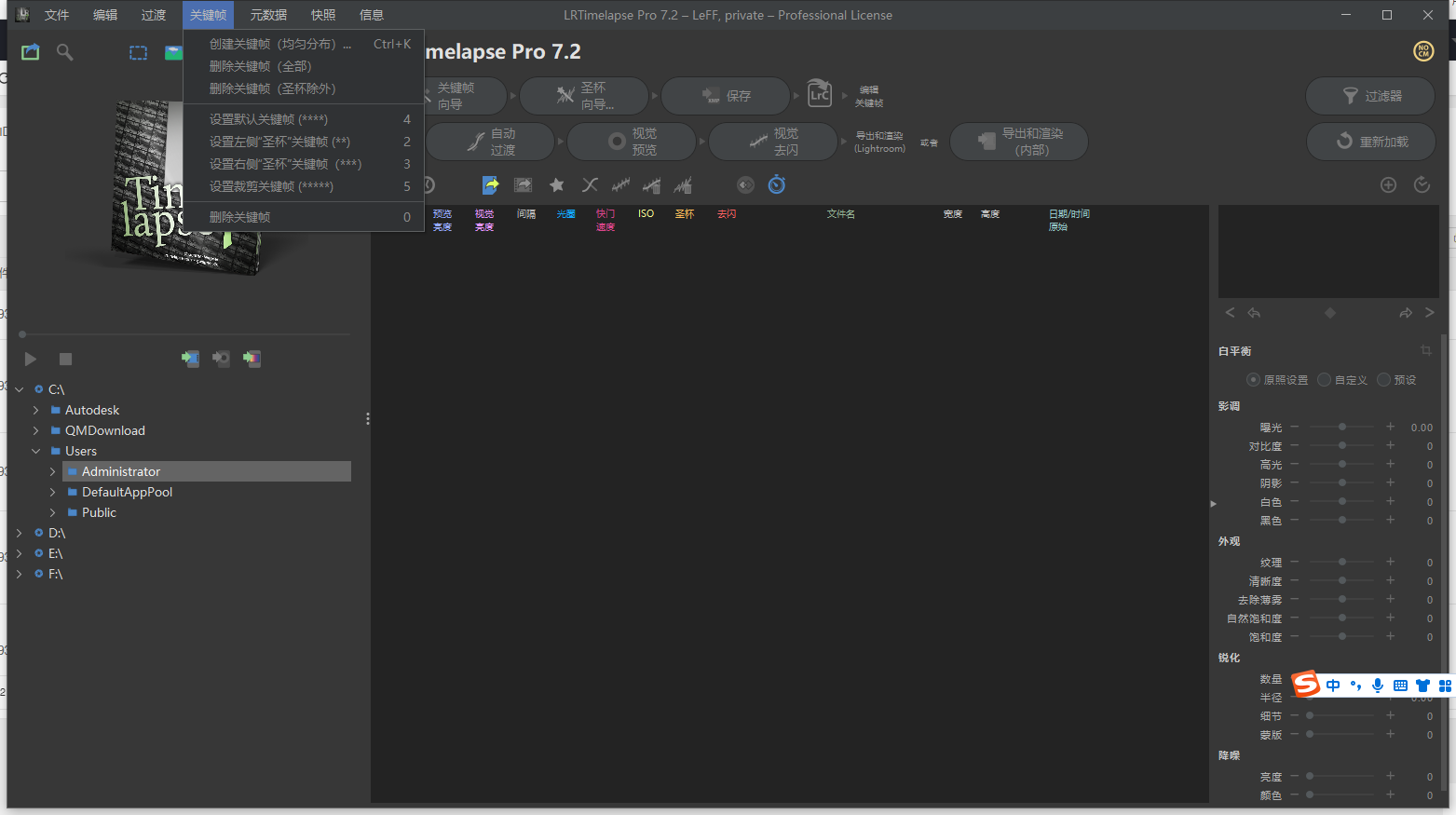Choose 删除关键帧 (全部) menu entry
This screenshot has height=815, width=1456.
coord(304,66)
